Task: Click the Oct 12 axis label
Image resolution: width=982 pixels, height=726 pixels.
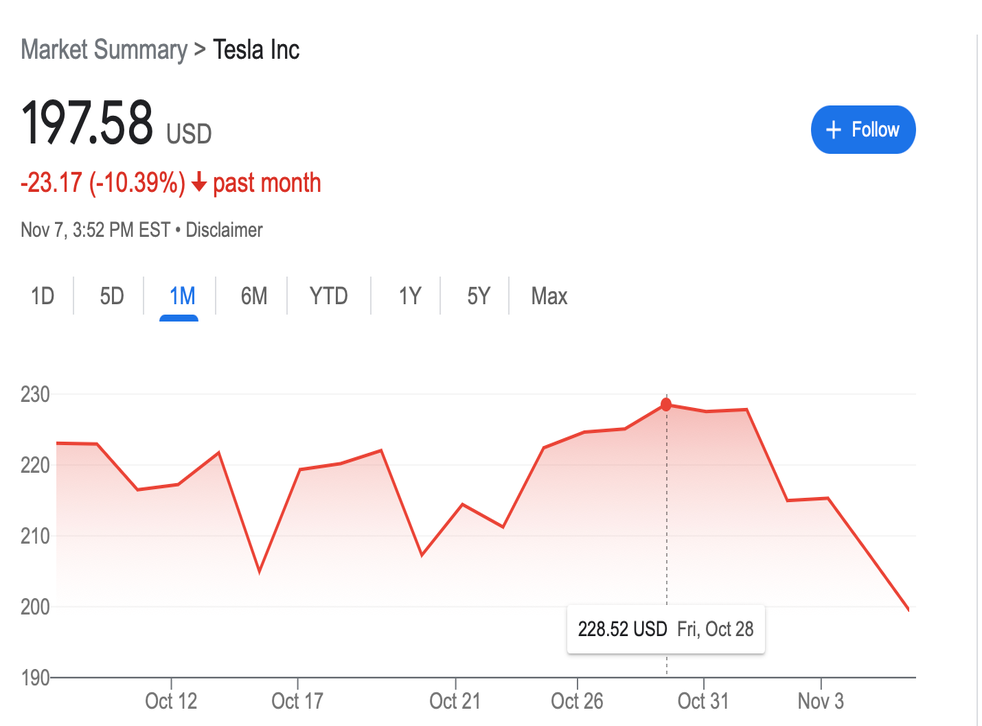Action: pyautogui.click(x=171, y=701)
